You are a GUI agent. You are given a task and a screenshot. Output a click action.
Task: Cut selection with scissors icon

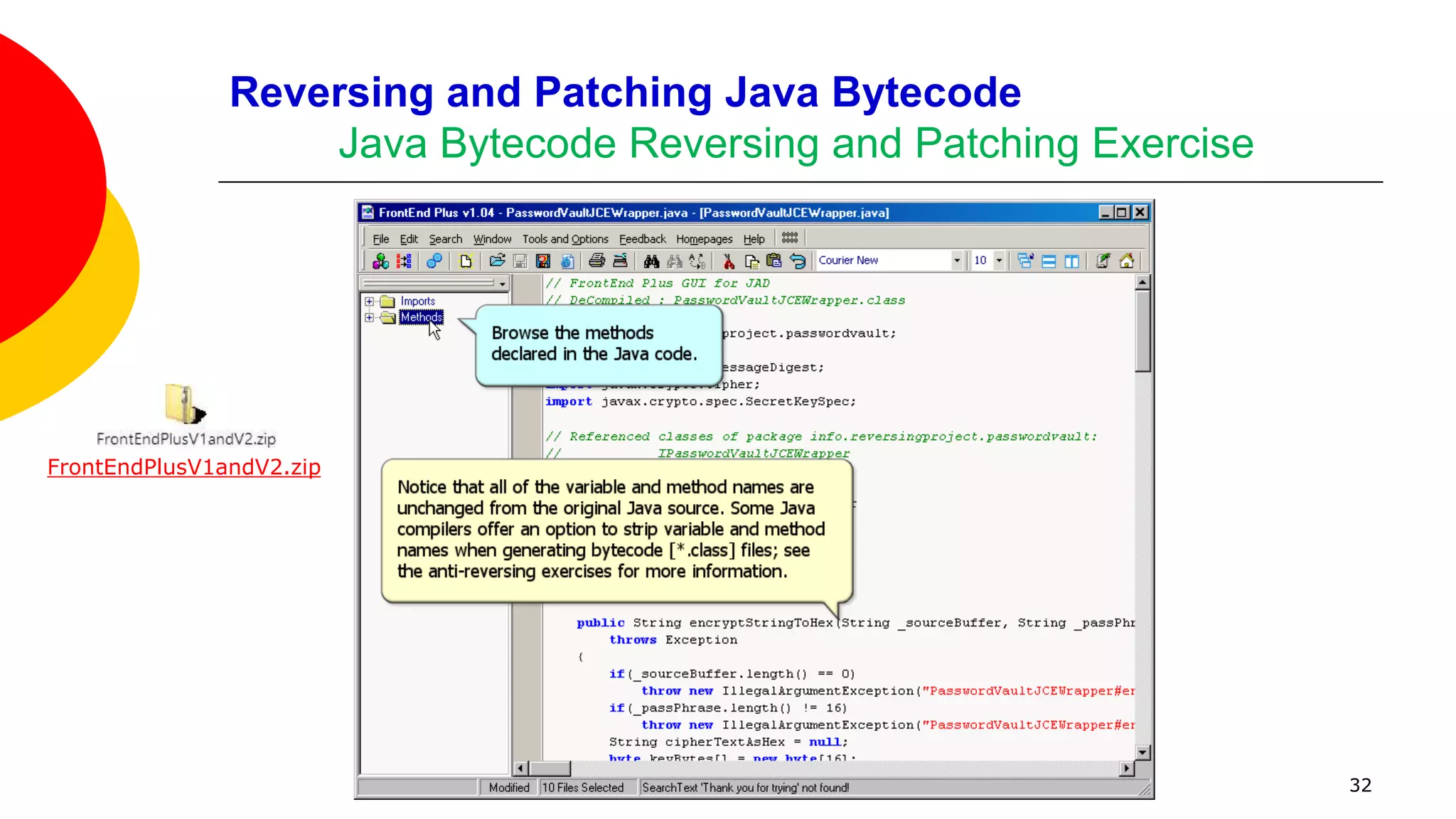click(729, 261)
